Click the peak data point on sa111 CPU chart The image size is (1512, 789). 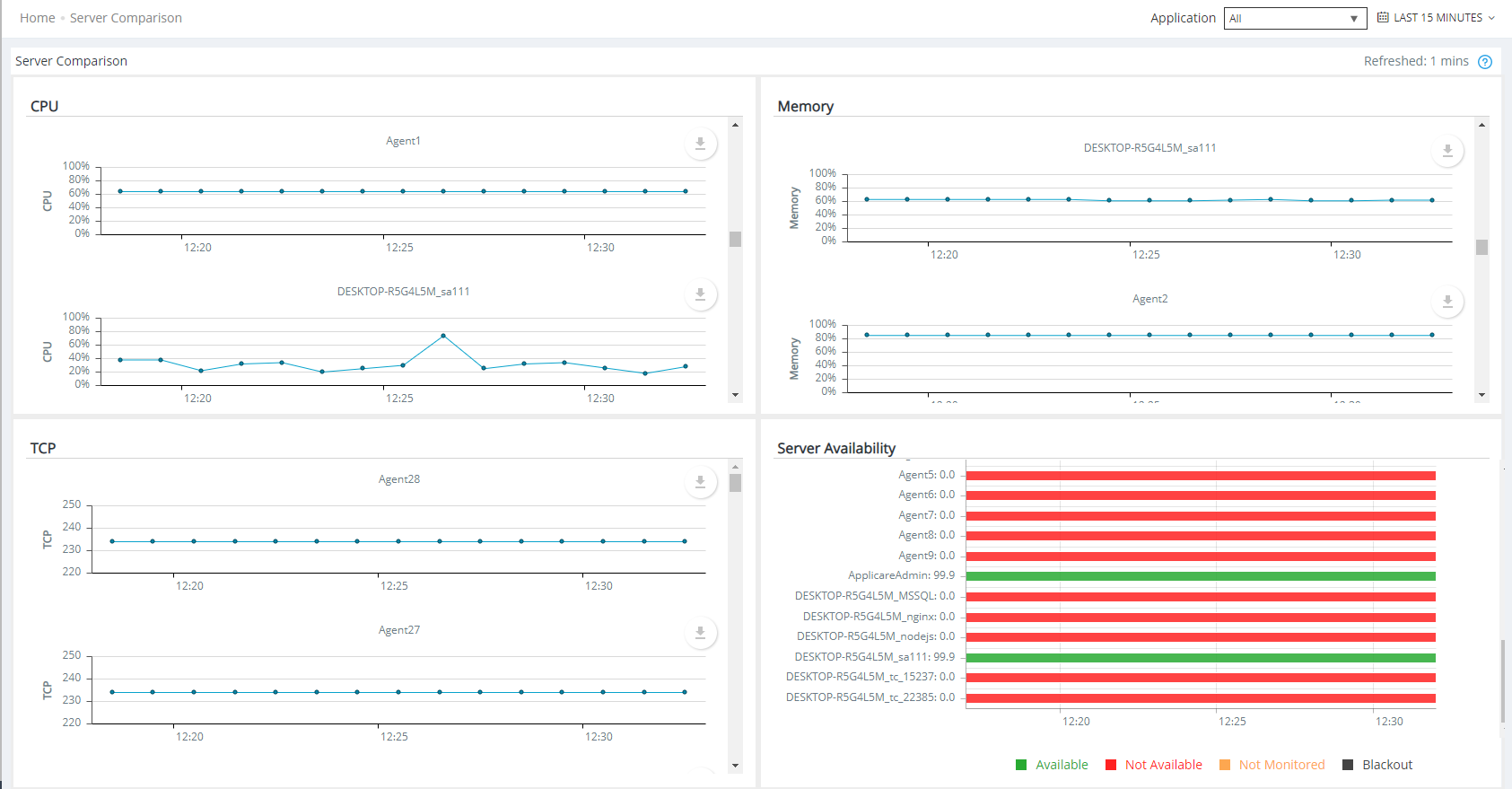pos(443,336)
